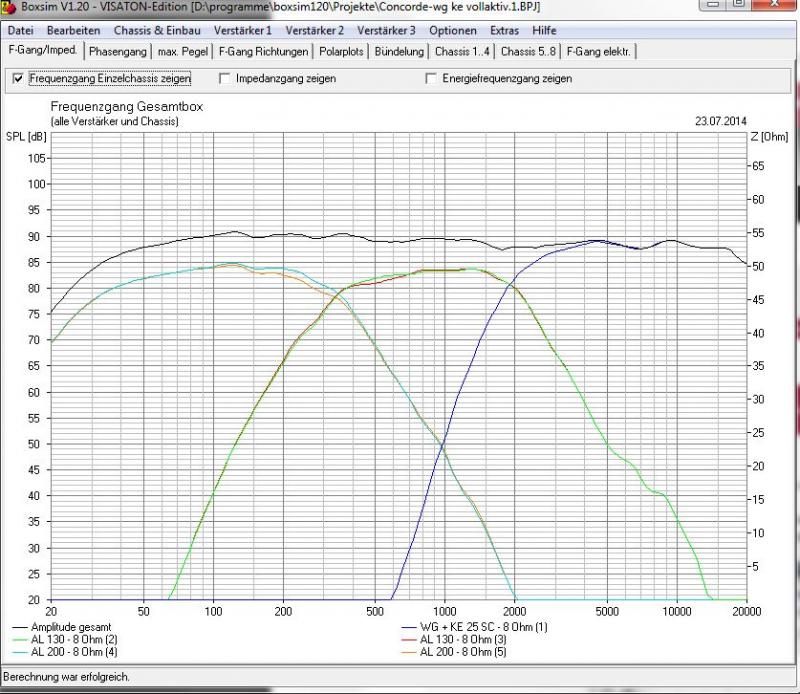
Task: Open the Optionen menu
Action: [453, 31]
